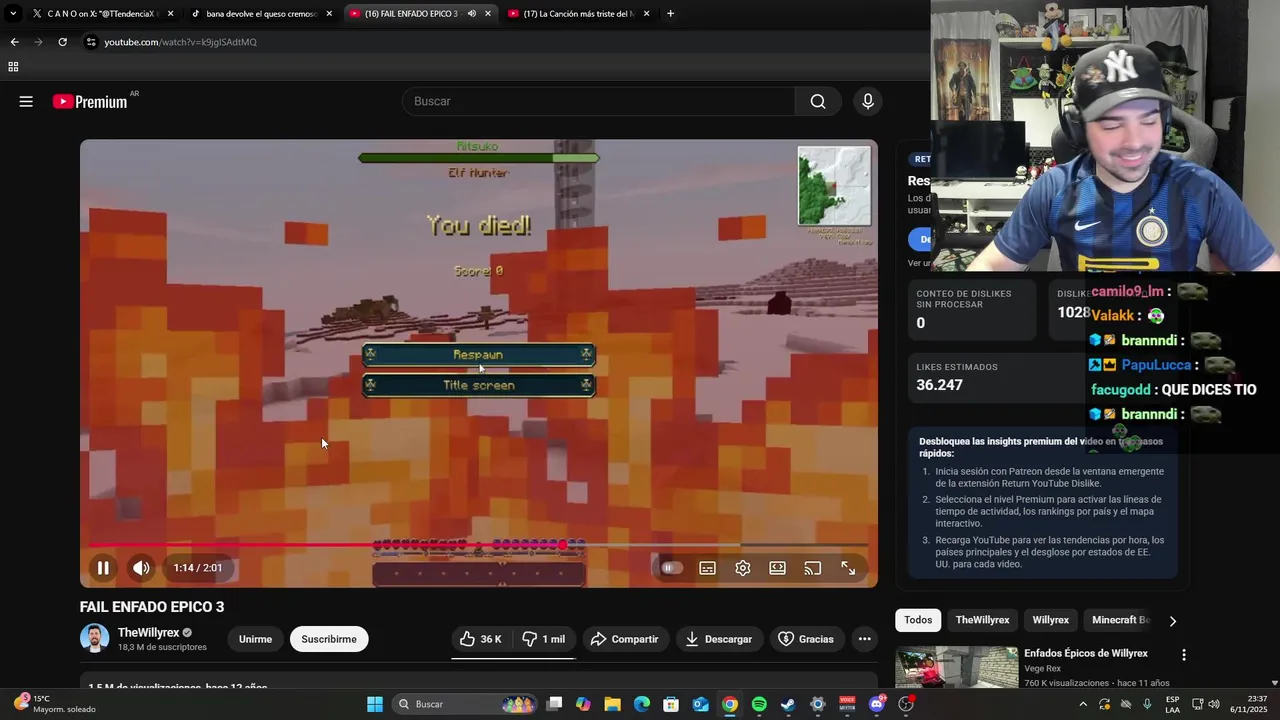The image size is (1280, 720).
Task: Share the video with Compartir
Action: 624,639
